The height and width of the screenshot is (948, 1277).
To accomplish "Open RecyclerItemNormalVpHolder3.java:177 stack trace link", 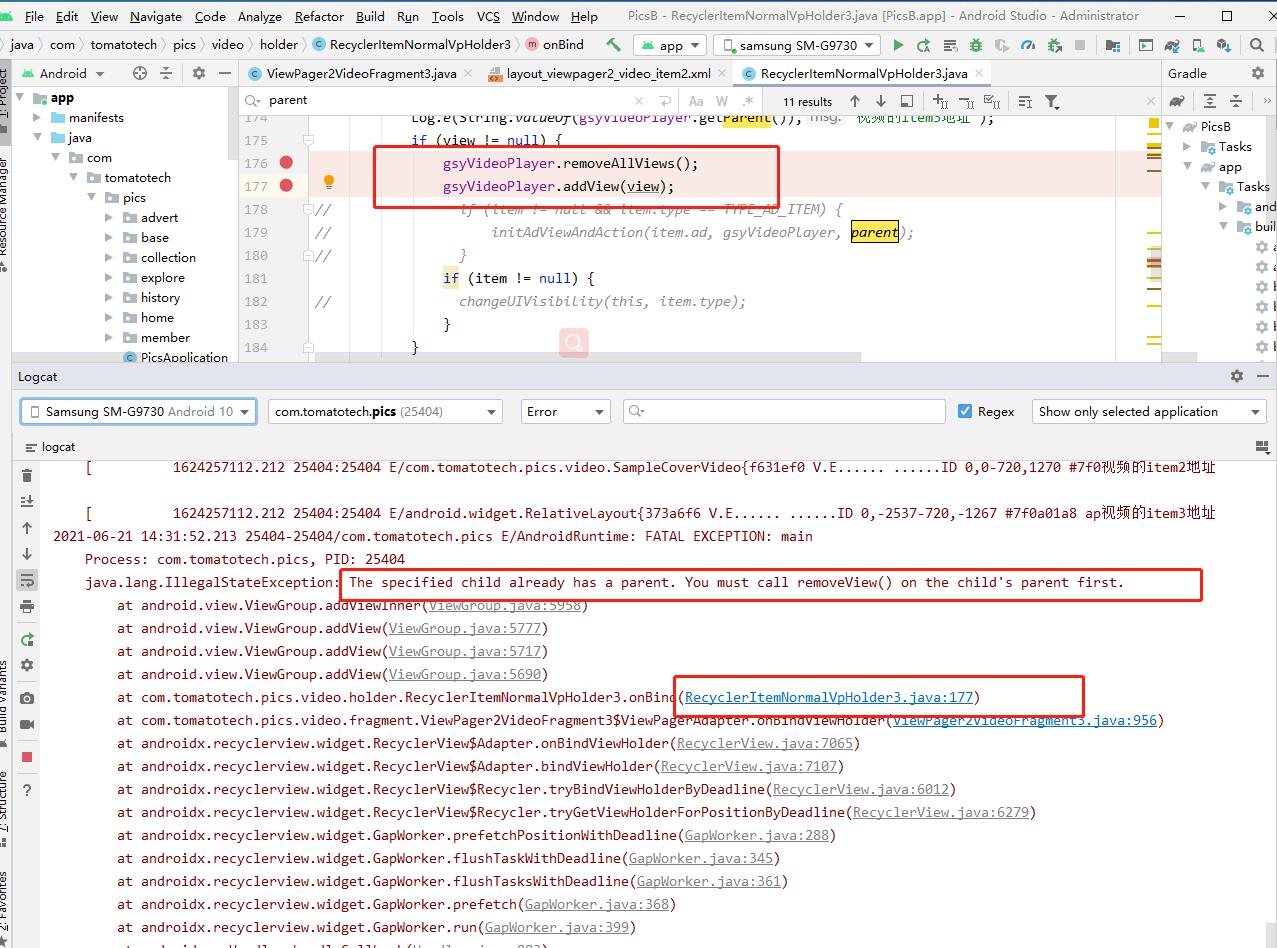I will pos(829,697).
